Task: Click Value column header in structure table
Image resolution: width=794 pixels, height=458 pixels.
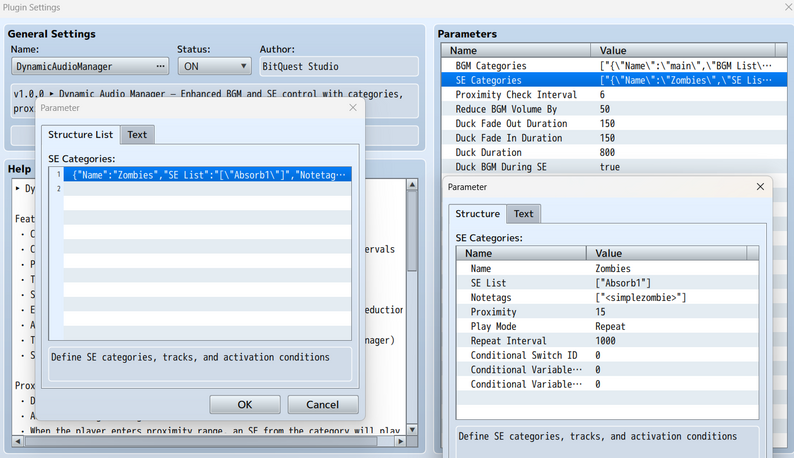Action: click(x=666, y=253)
